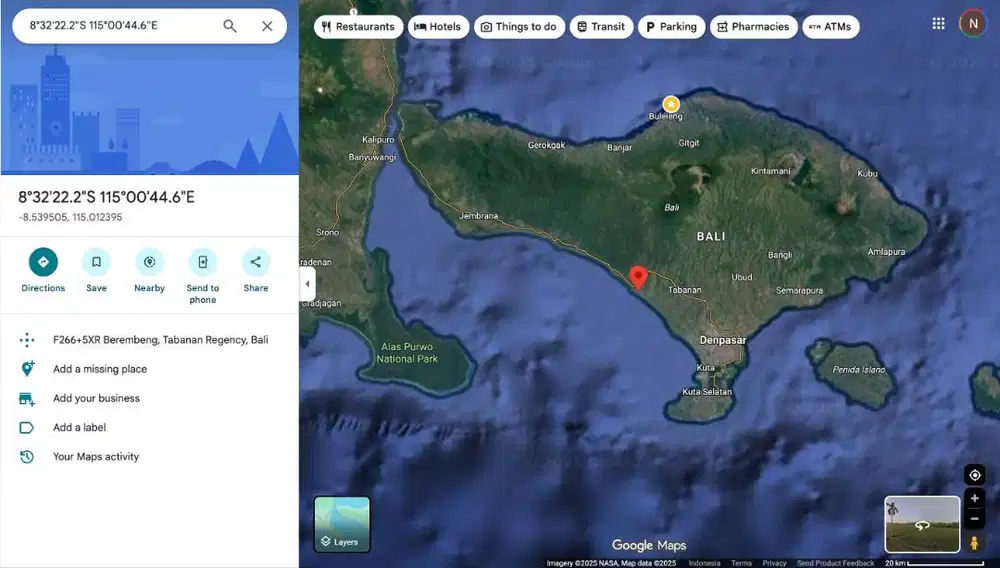Image resolution: width=1000 pixels, height=568 pixels.
Task: Click the Kuta Selatan map label
Action: [x=707, y=391]
